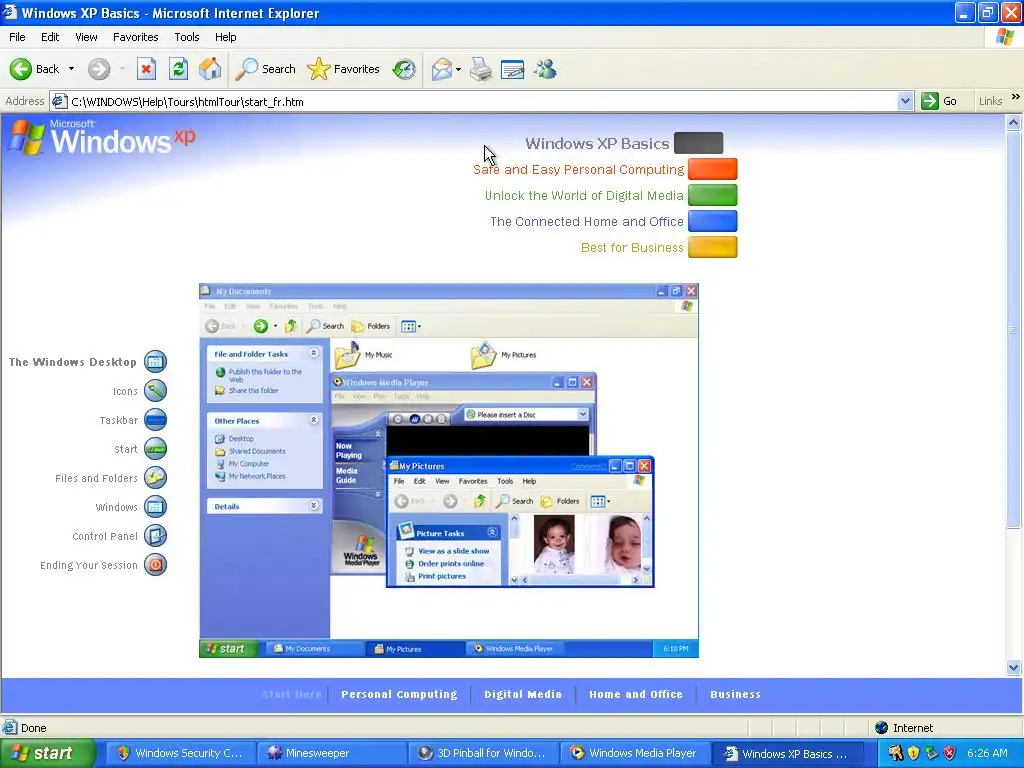This screenshot has height=768, width=1024.
Task: Click the Taskbar topic round icon
Action: click(x=155, y=420)
